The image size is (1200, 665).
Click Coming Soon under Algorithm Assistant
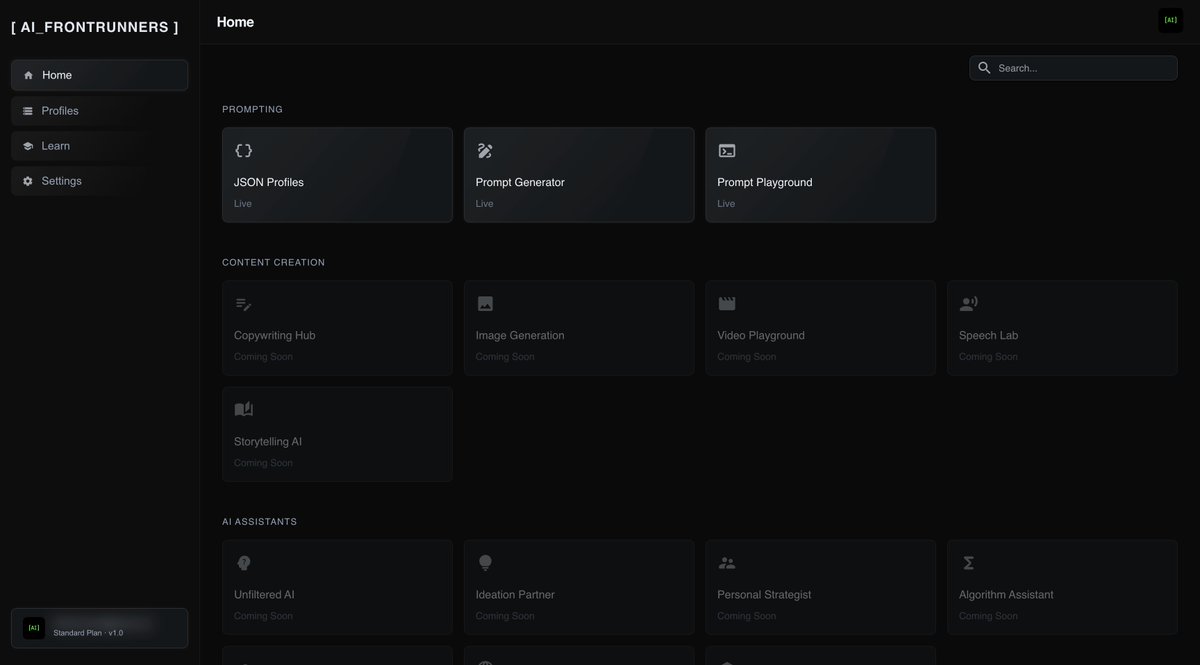[988, 616]
